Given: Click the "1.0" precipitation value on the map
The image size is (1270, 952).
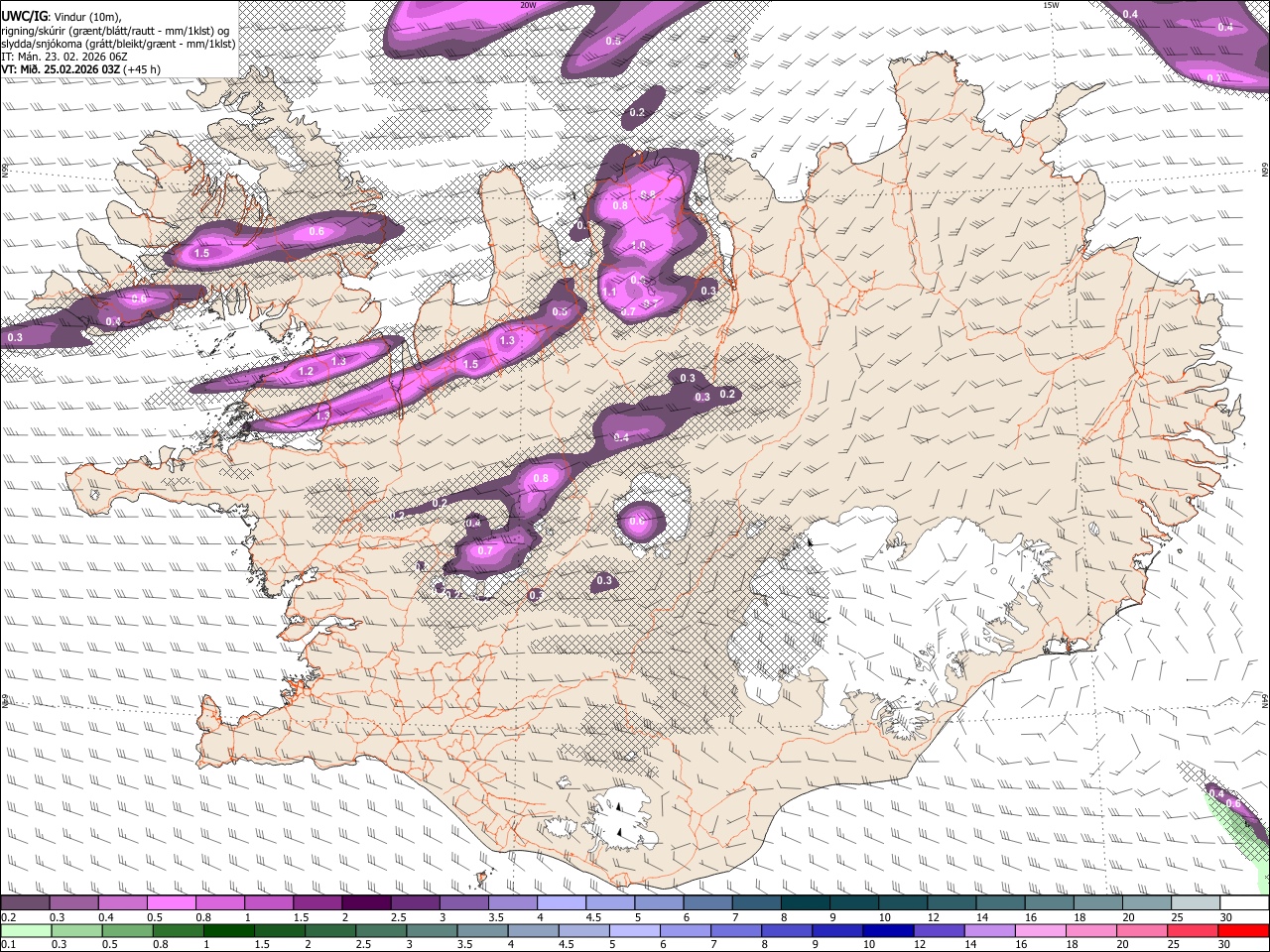Looking at the screenshot, I should pyautogui.click(x=638, y=245).
